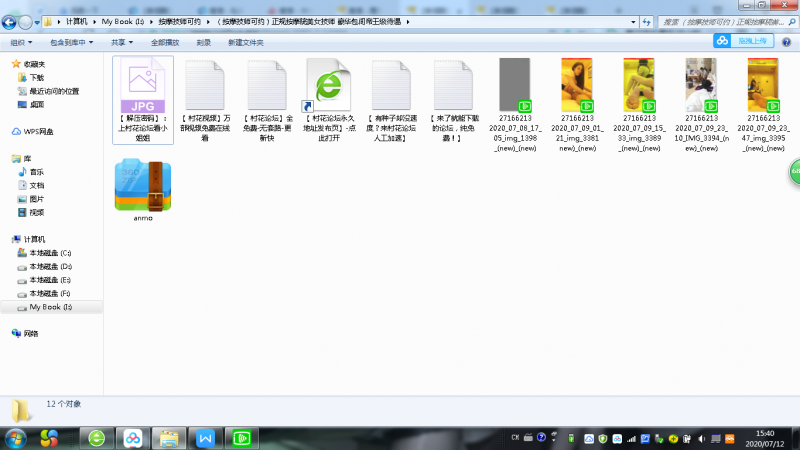This screenshot has width=800, height=450.
Task: Refresh the folder with the address bar refresh icon
Action: 646,22
